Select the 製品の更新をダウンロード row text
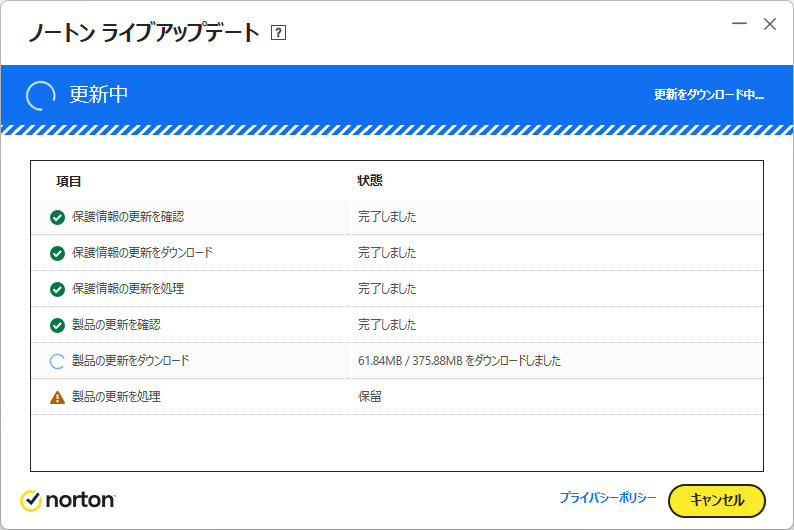 click(131, 360)
